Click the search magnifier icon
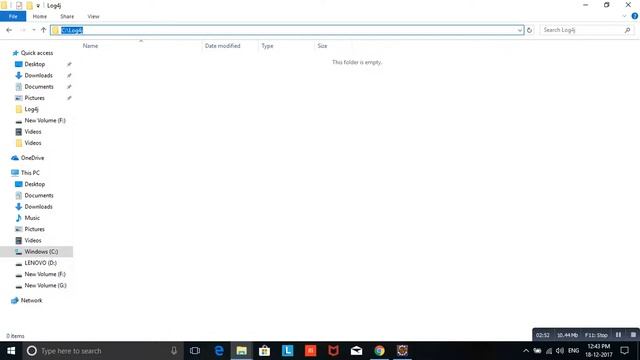The image size is (640, 360). 627,30
